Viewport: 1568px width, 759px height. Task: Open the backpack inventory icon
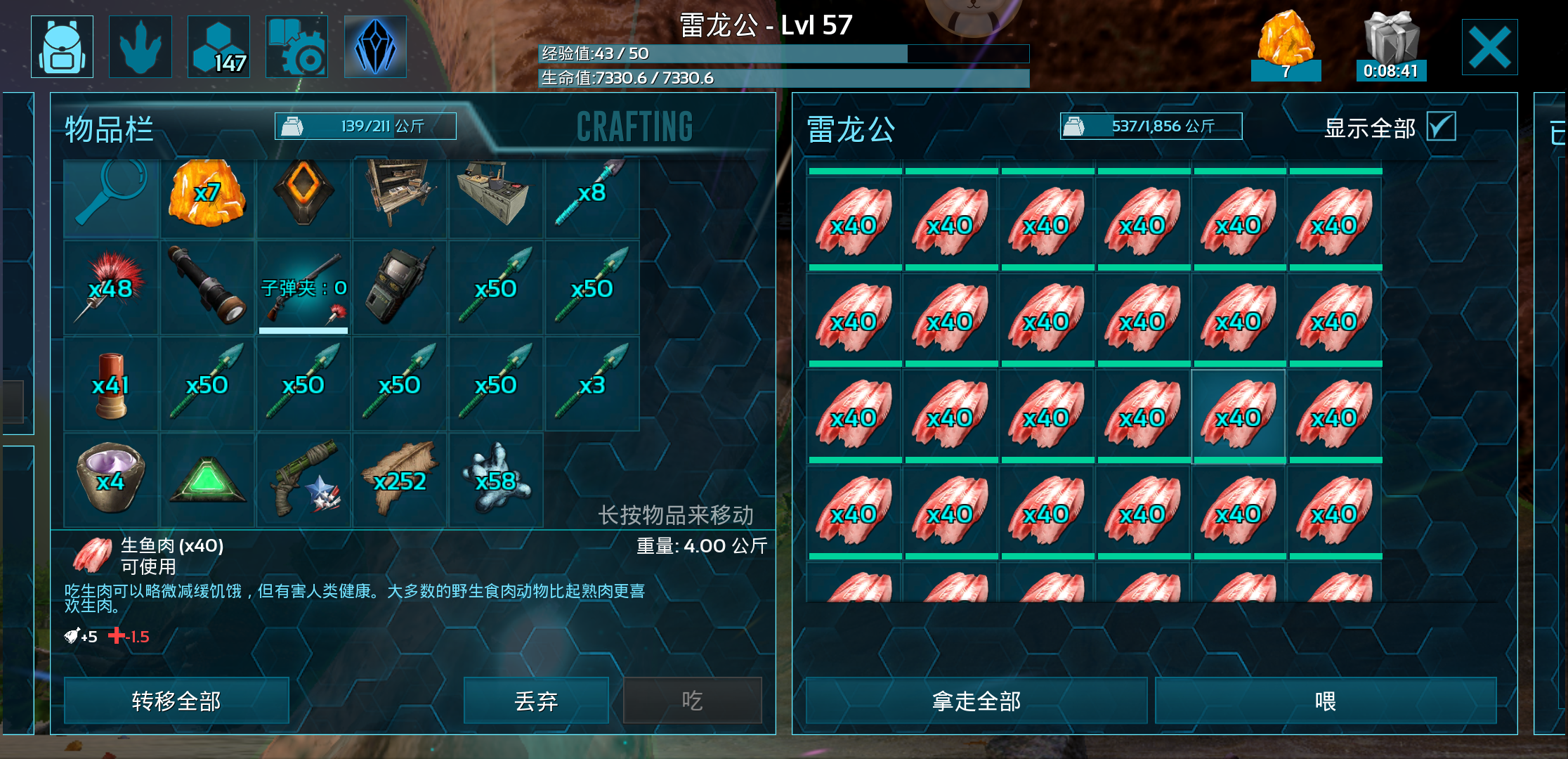[62, 46]
